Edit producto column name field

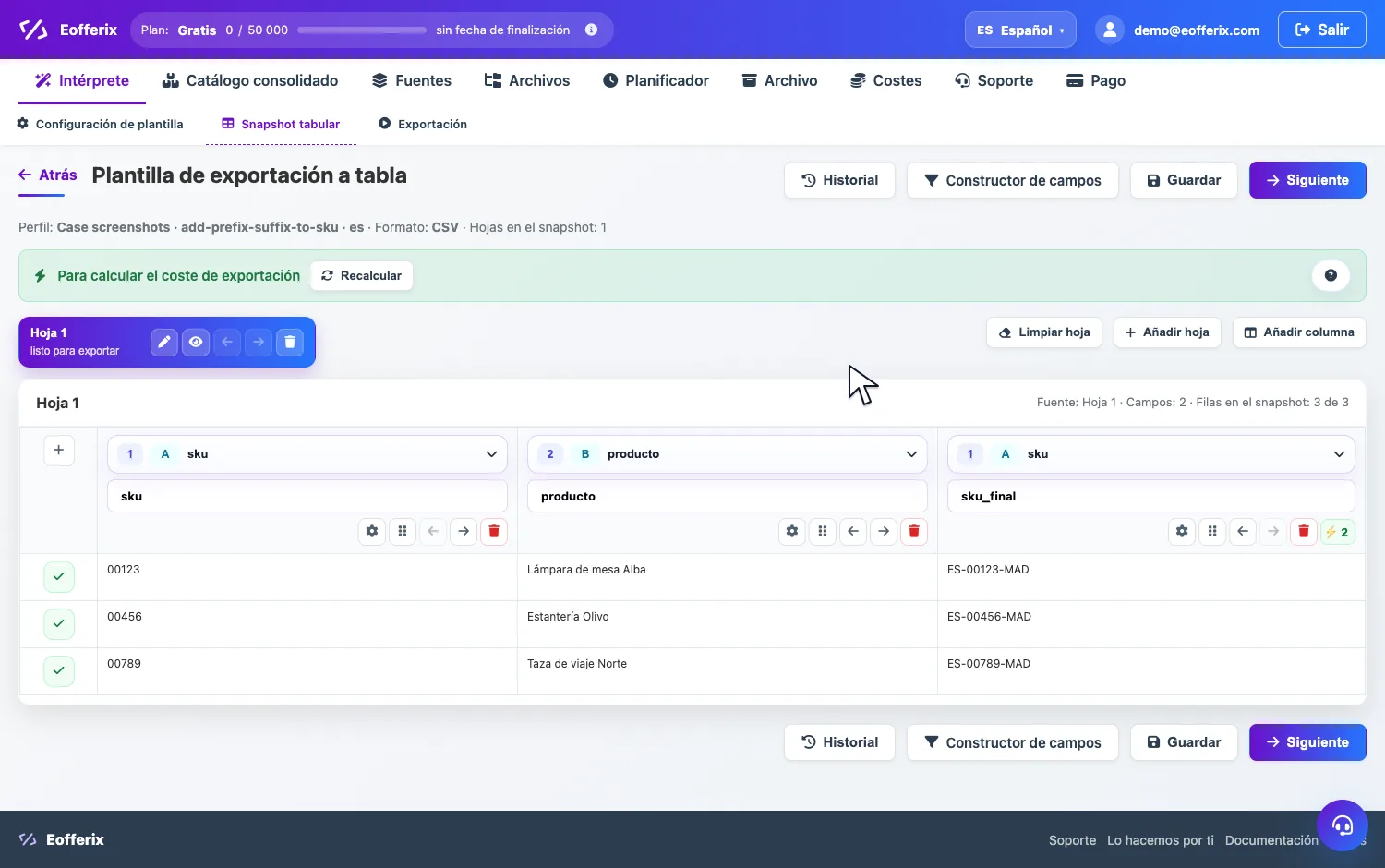[x=728, y=496]
